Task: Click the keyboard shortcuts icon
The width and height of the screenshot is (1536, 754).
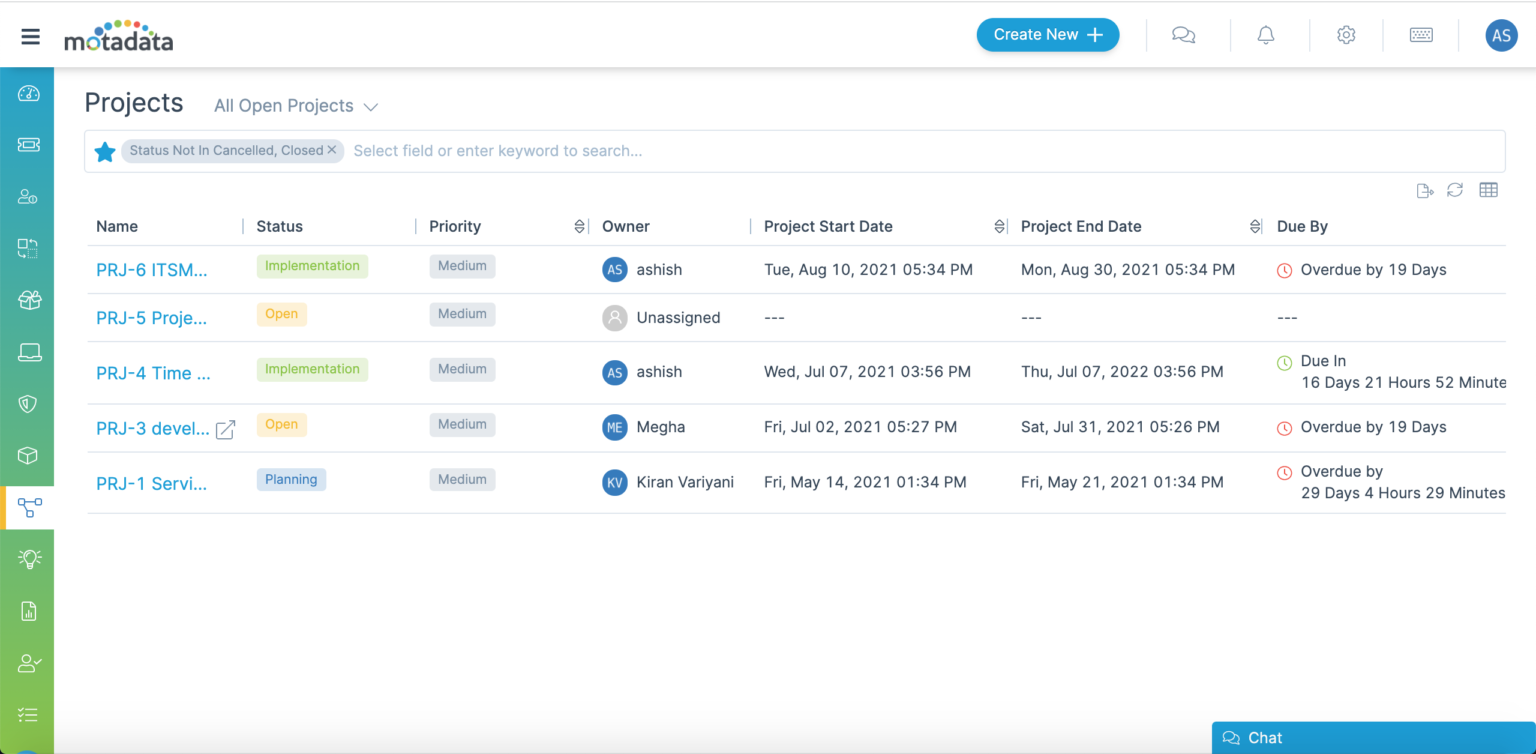Action: click(1421, 35)
